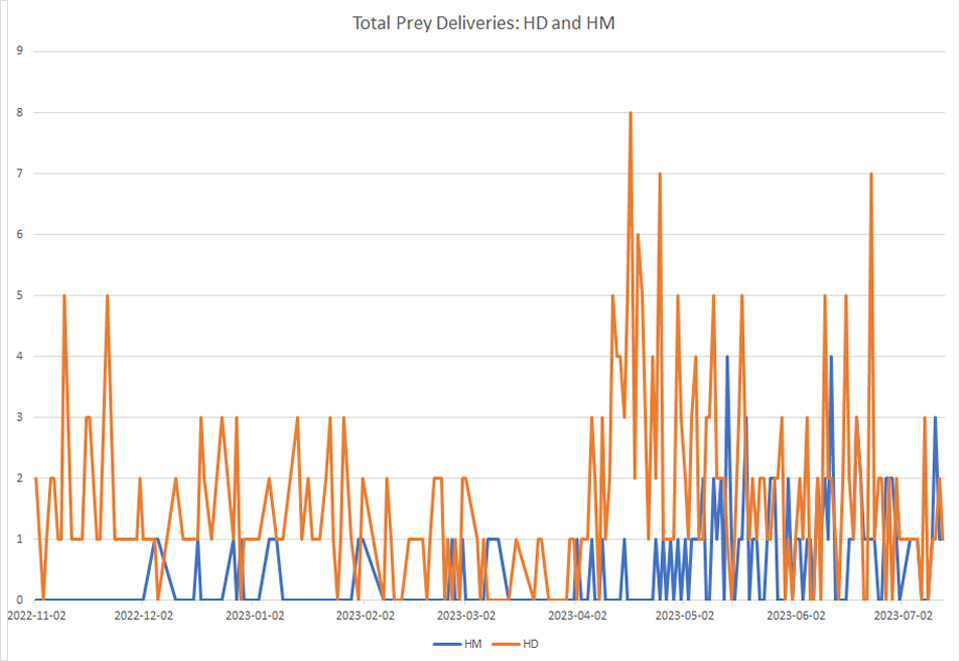This screenshot has width=960, height=661.
Task: Click the y-axis label 6
Action: [20, 234]
